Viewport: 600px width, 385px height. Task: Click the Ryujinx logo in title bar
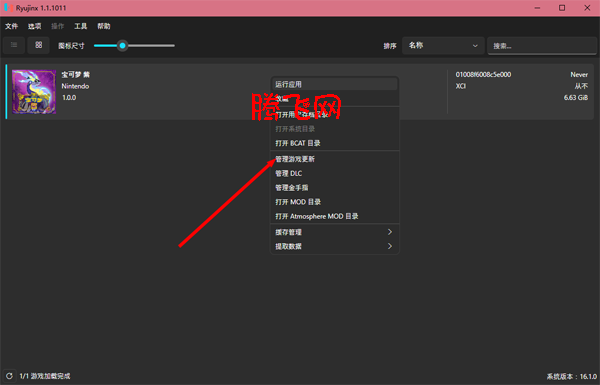[8, 8]
